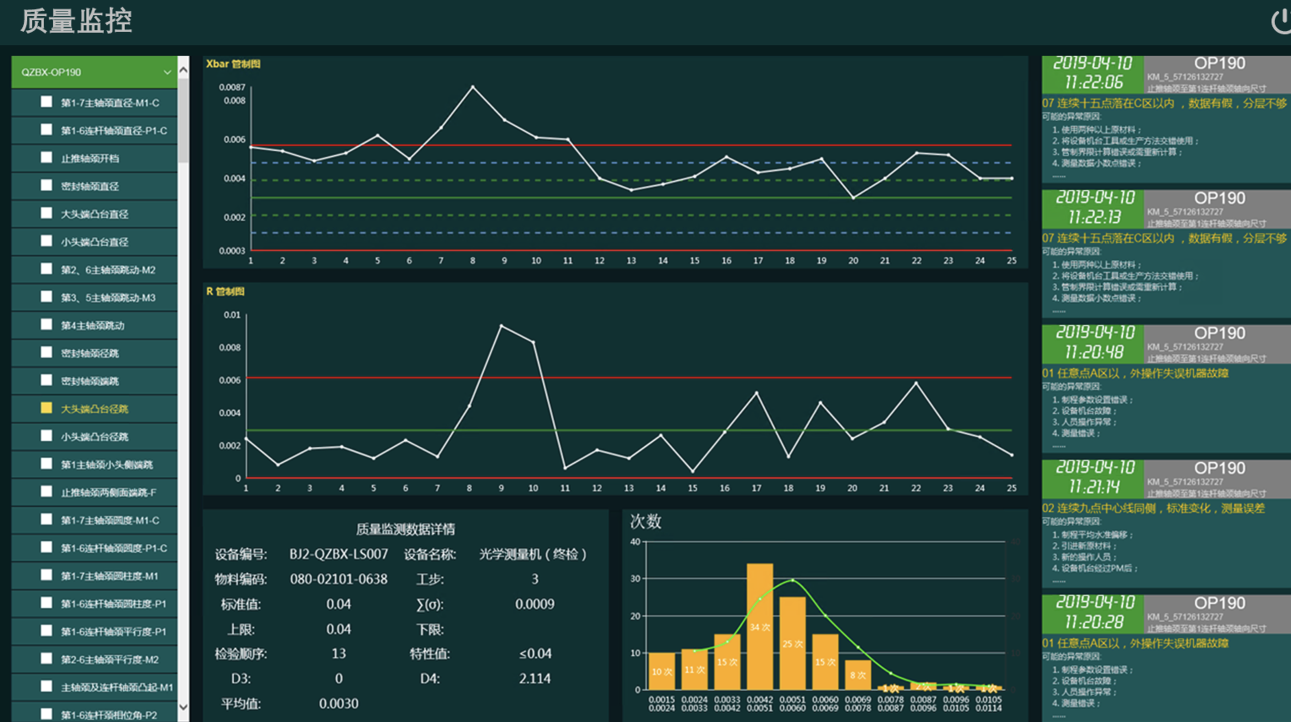Click the sidebar scrollbar down arrow
The height and width of the screenshot is (722, 1291).
pos(183,709)
